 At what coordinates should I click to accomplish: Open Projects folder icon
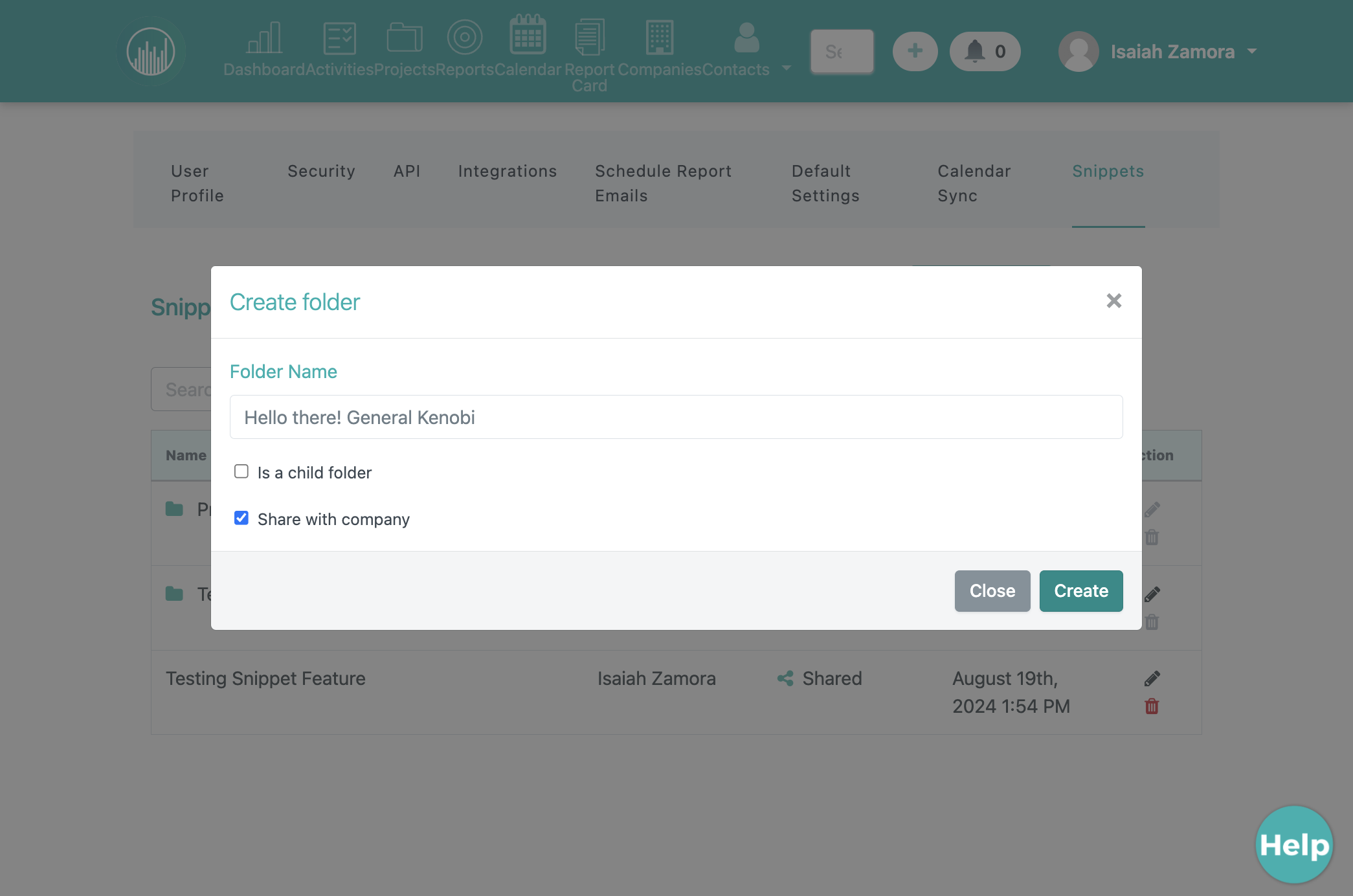click(x=405, y=38)
